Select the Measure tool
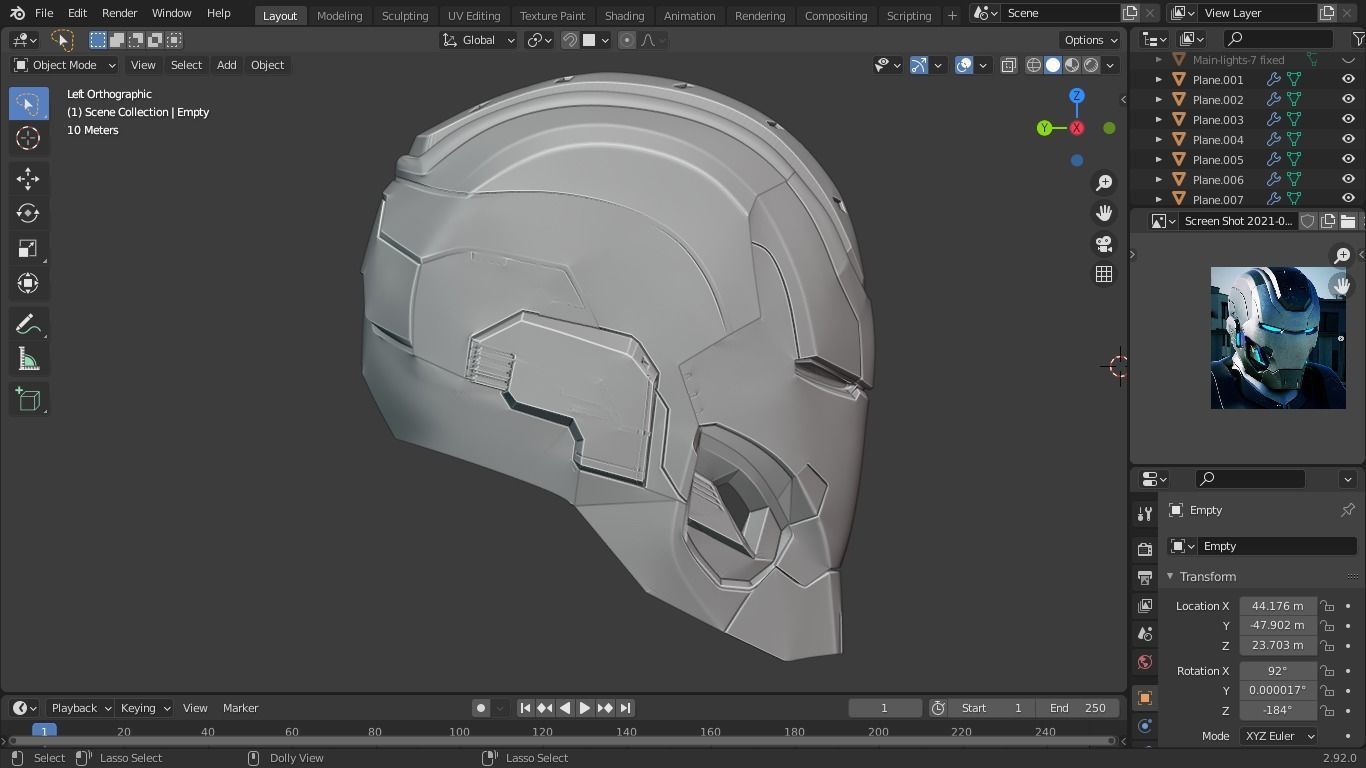Image resolution: width=1366 pixels, height=768 pixels. point(28,360)
